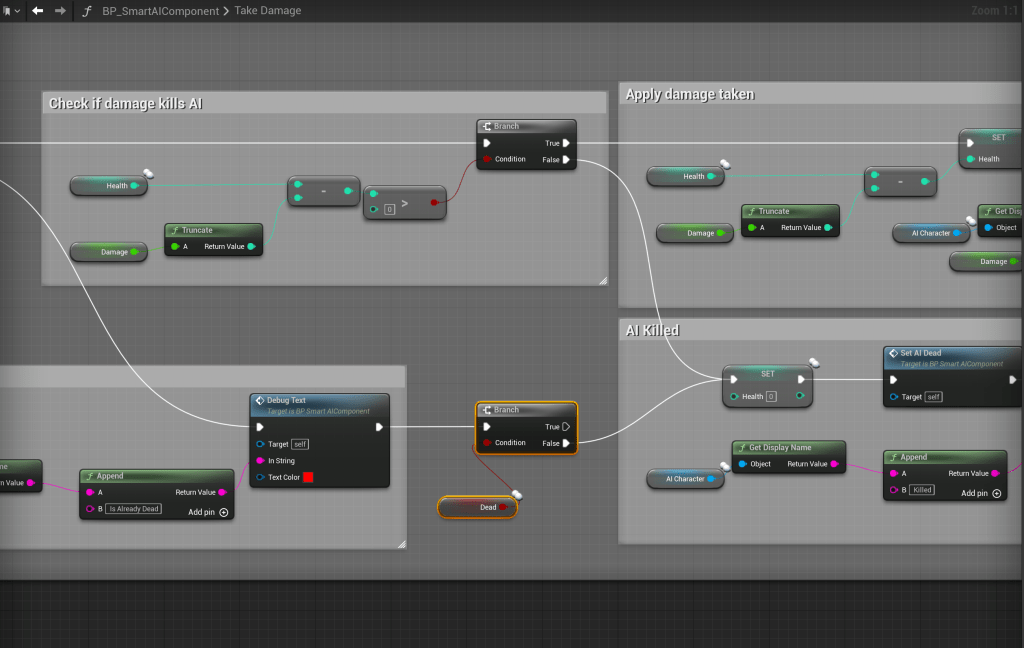Click the SET Health 0 node's input exec pin
The height and width of the screenshot is (648, 1024).
click(x=734, y=380)
